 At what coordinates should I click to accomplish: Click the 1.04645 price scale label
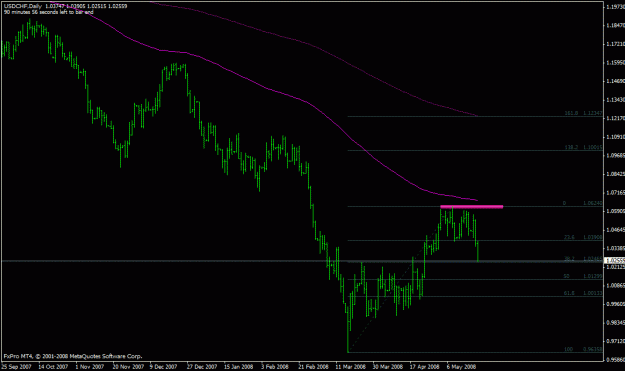click(x=615, y=230)
